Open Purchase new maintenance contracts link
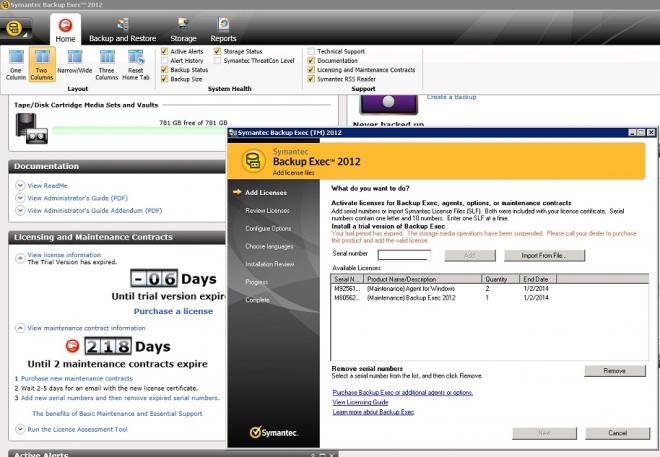Viewport: 660px width, 457px height. 77,379
